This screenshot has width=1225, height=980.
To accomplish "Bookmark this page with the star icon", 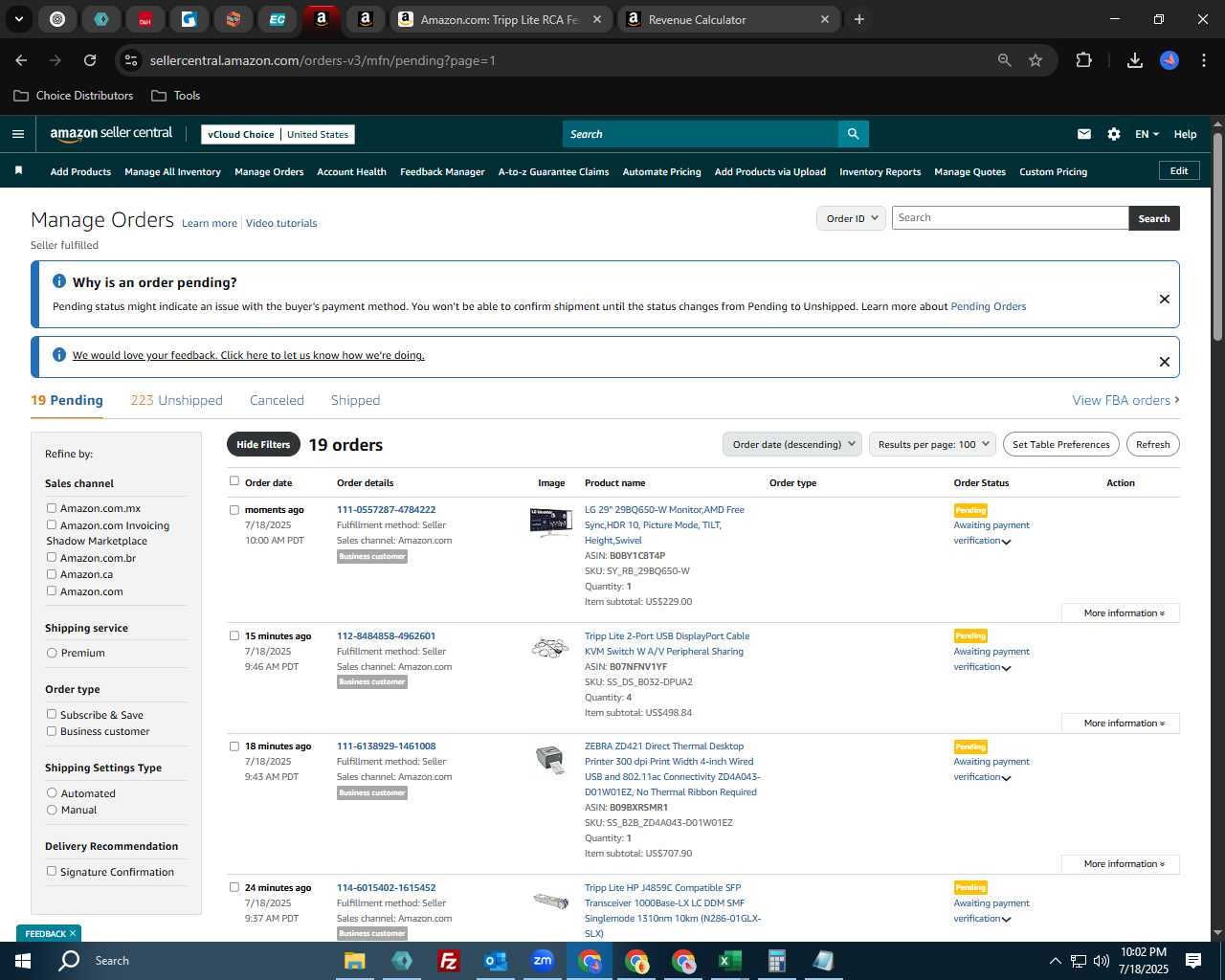I will coord(1036,60).
